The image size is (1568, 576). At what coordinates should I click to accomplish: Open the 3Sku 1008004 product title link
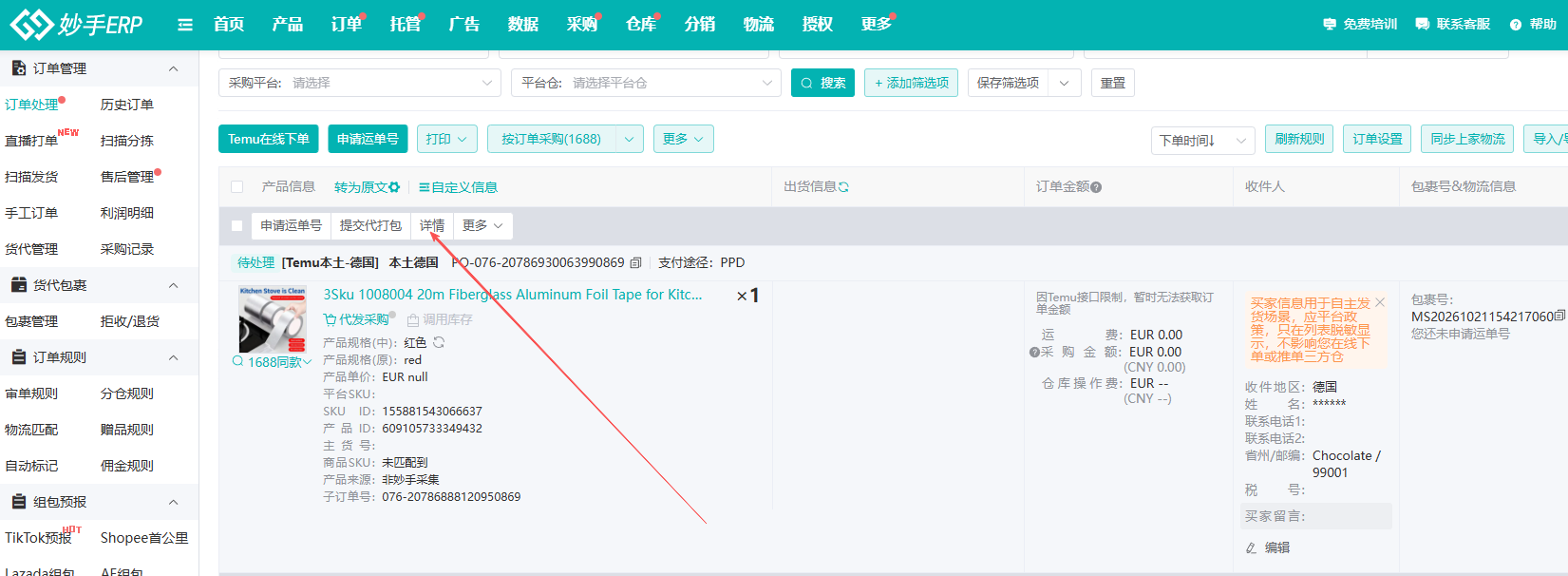(x=513, y=295)
